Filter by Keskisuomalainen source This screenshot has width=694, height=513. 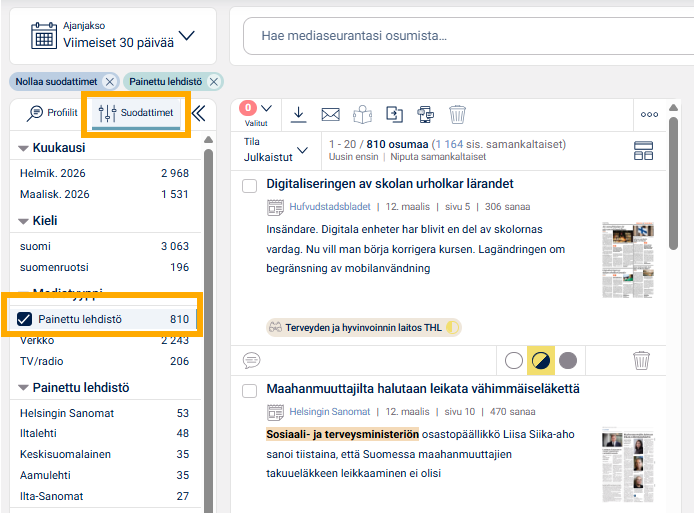(x=104, y=454)
